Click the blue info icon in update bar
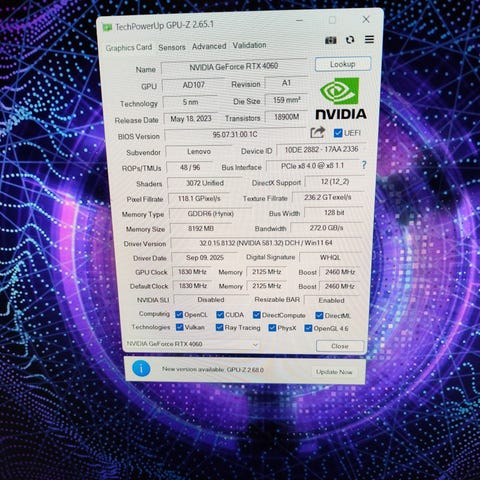The width and height of the screenshot is (480, 480). tap(141, 369)
